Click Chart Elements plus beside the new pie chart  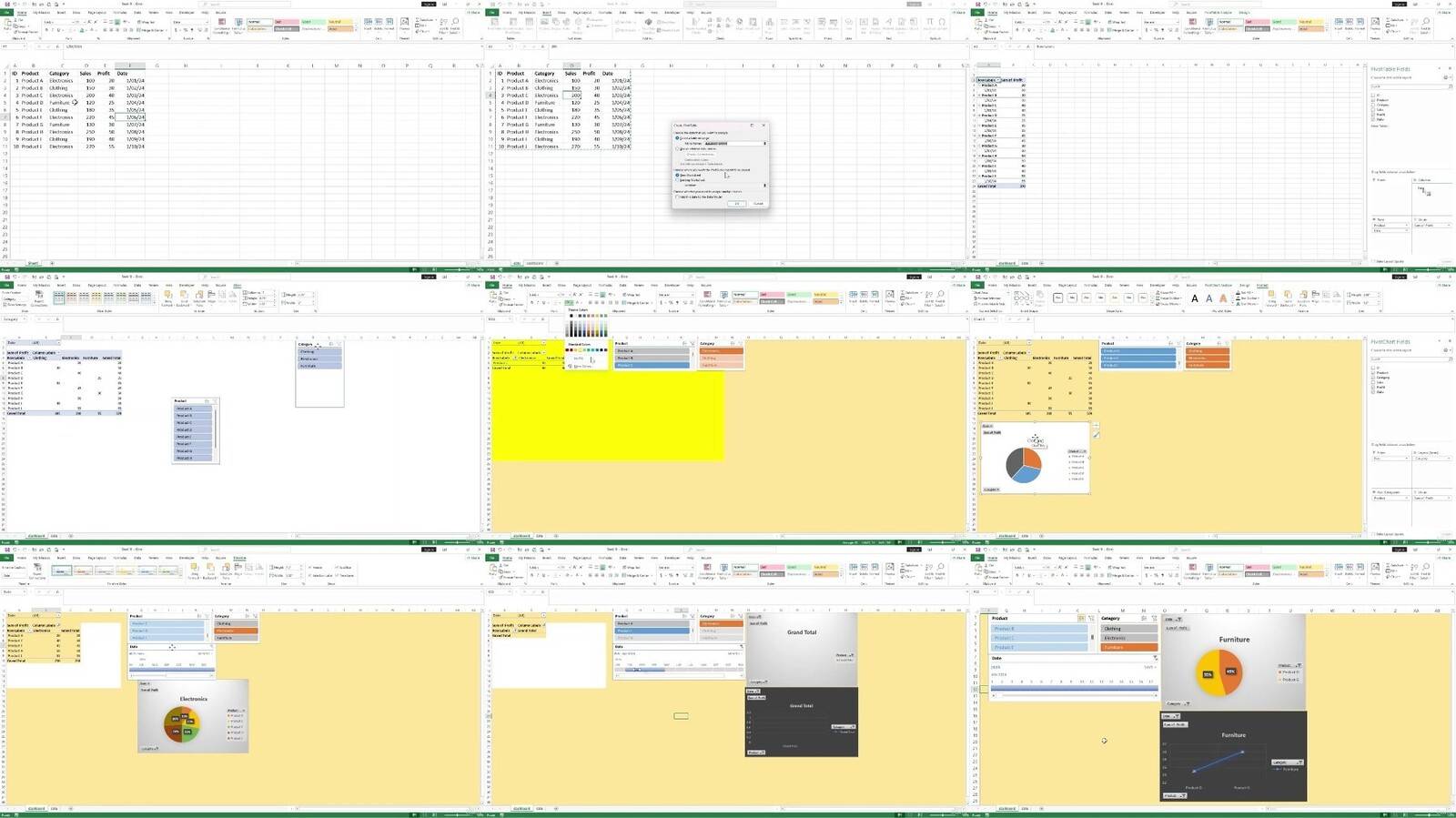tap(1096, 425)
